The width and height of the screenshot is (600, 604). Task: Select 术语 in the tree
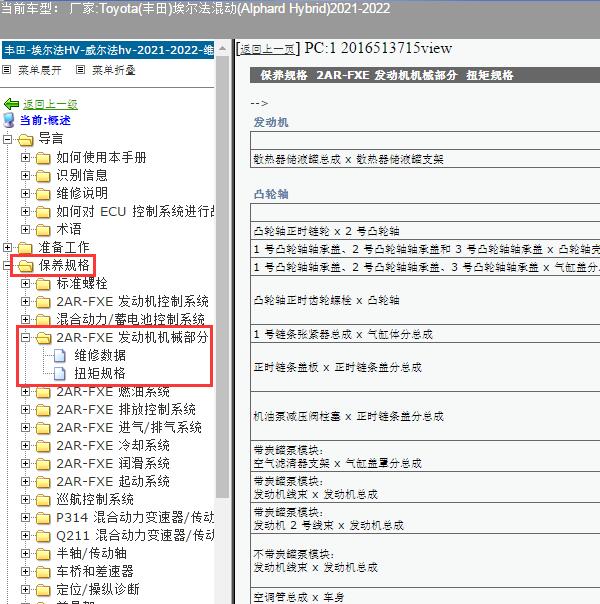(69, 230)
